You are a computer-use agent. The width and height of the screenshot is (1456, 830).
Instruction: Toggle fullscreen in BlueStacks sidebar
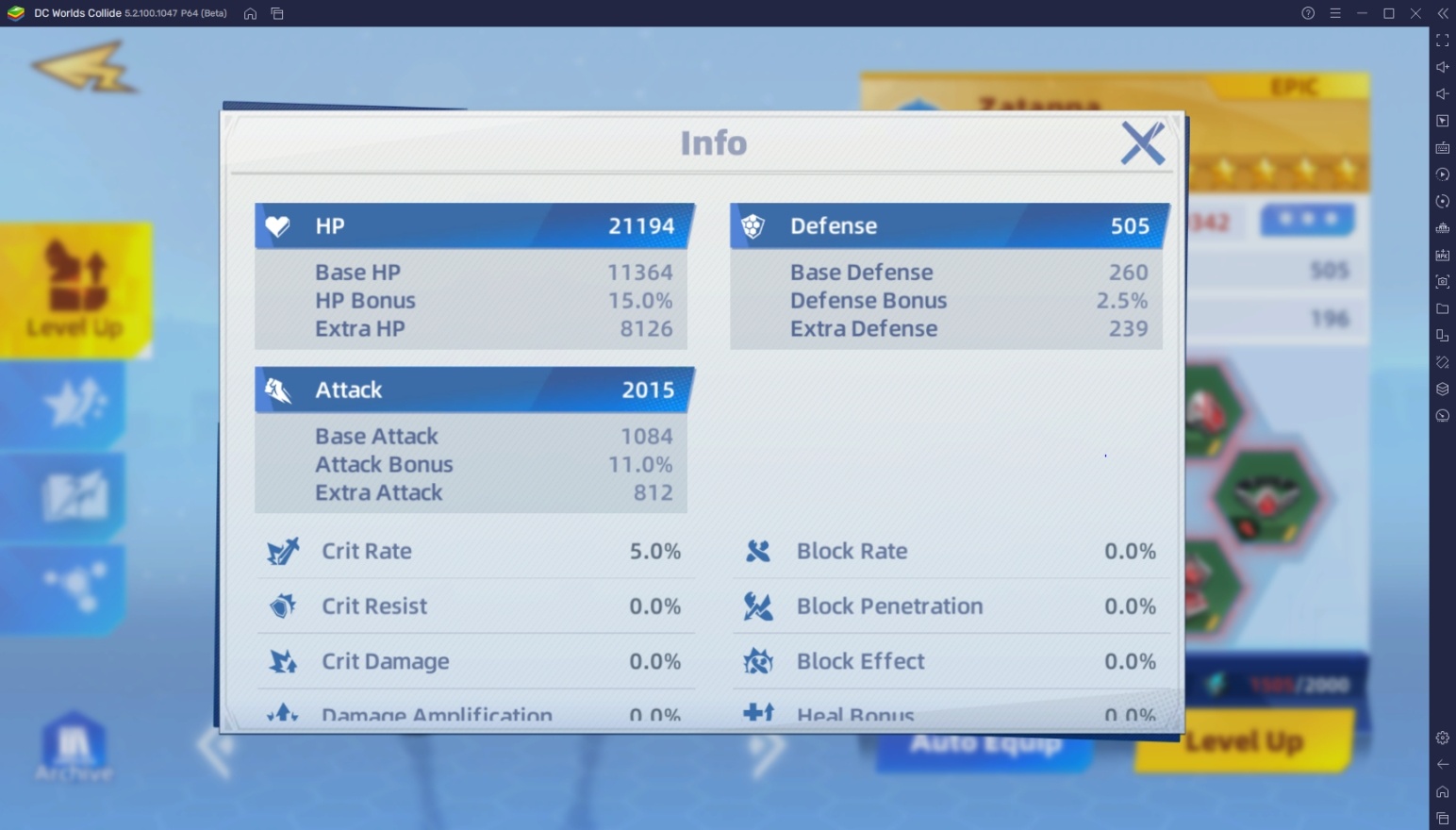pos(1443,41)
